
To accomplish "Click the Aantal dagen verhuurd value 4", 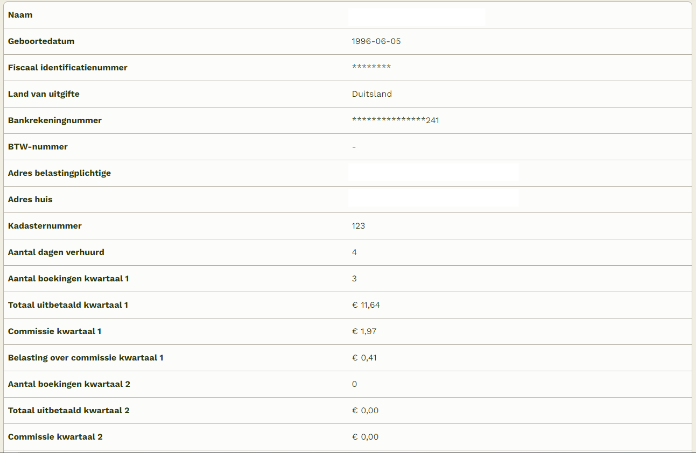I will [354, 252].
